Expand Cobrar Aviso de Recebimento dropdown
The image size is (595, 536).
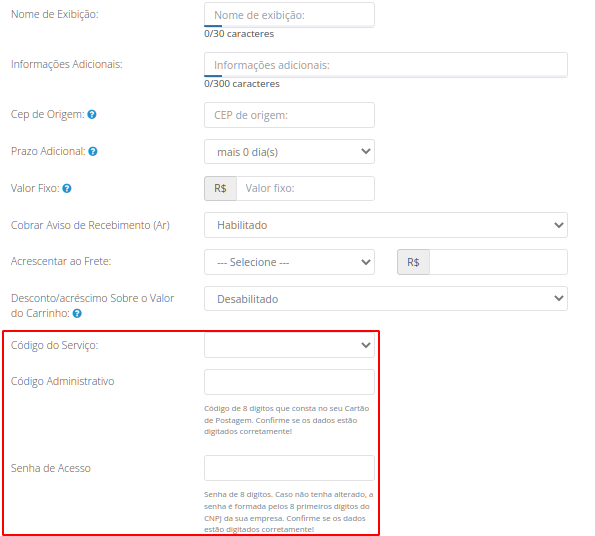386,225
